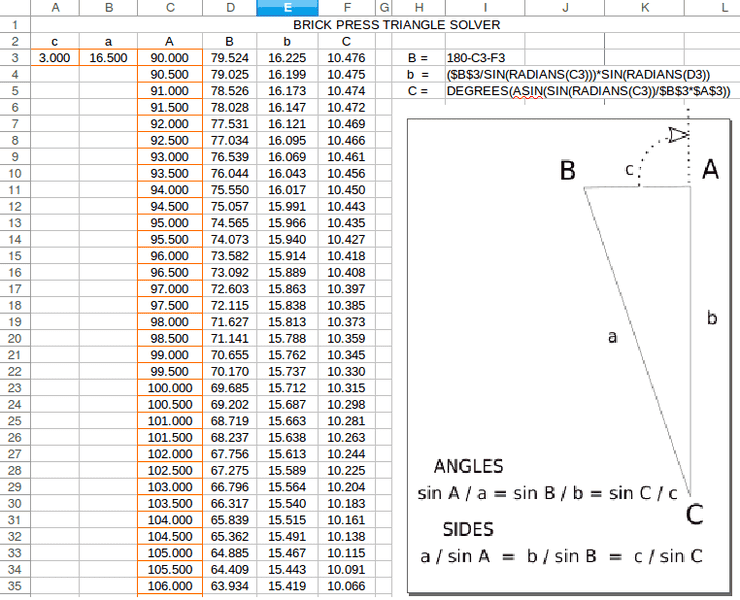Screen dimensions: 740x600
Task: Select cell containing 10.315
Action: click(347, 388)
